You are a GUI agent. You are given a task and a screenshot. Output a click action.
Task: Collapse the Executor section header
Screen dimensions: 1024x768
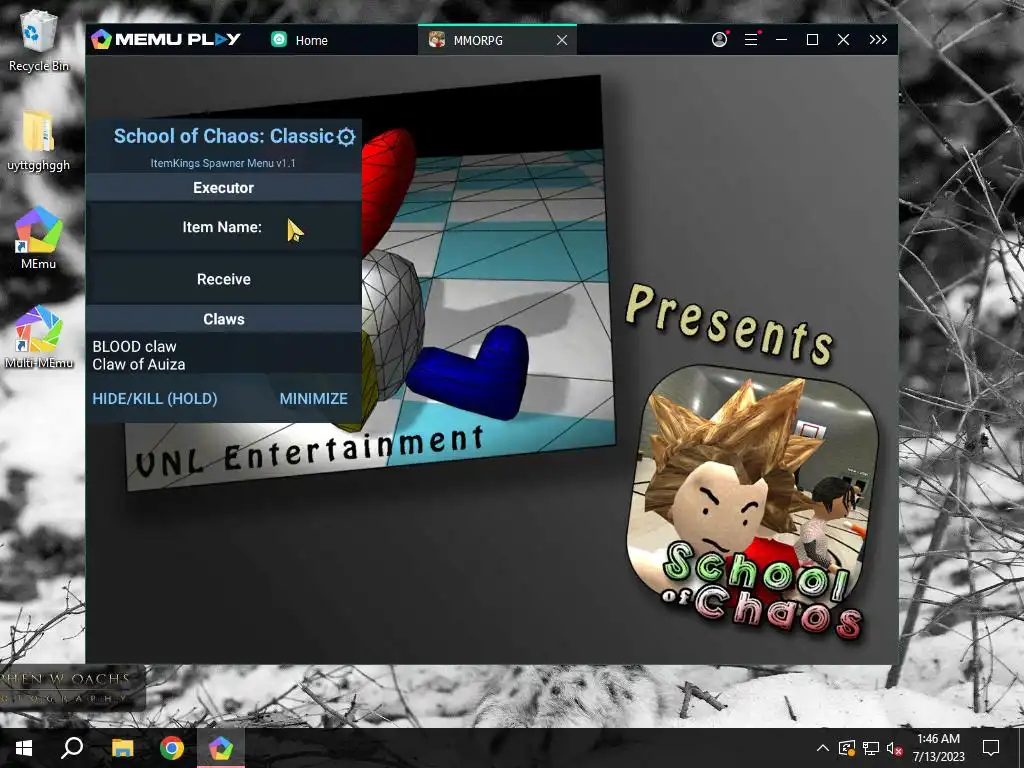[223, 188]
